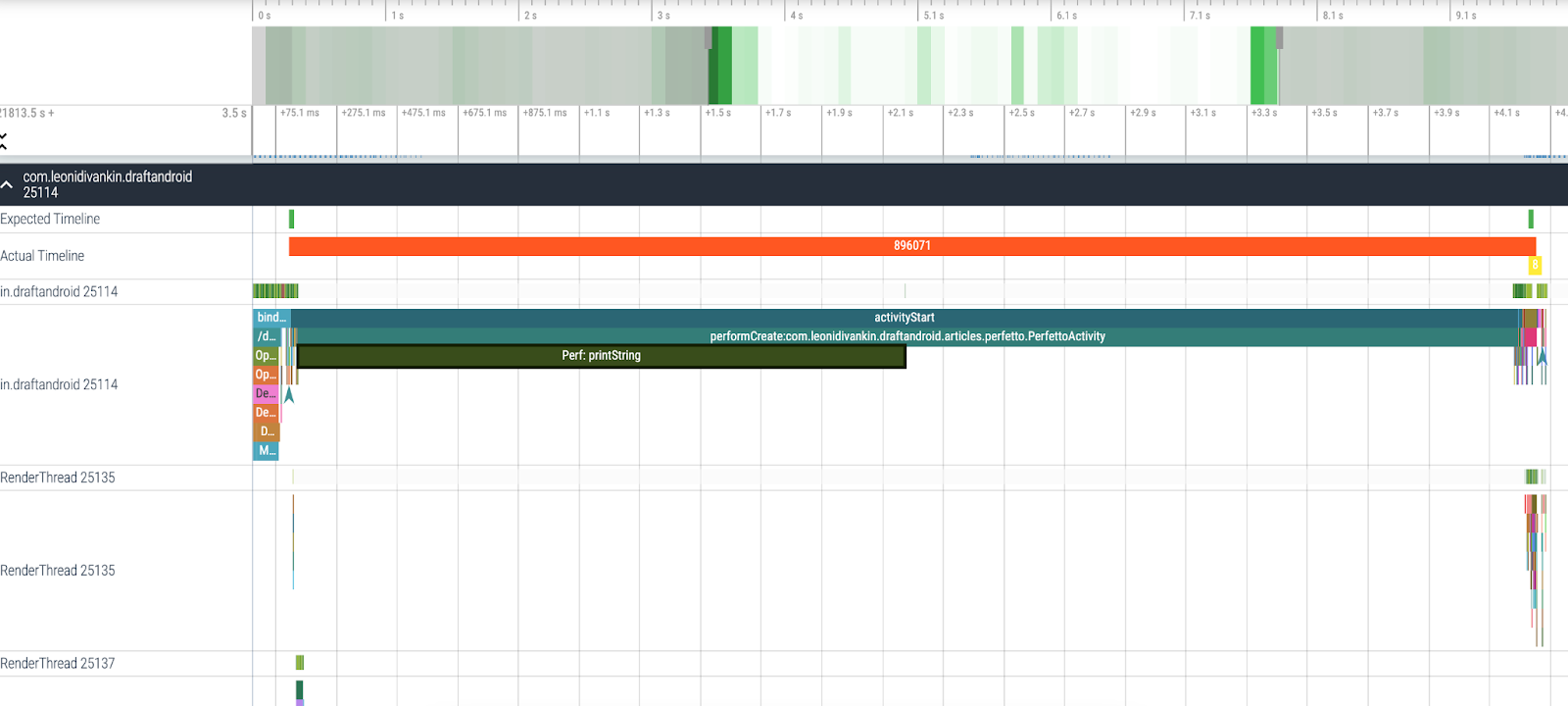Click the 5.1 s mark on overview ruler
This screenshot has width=1568, height=706.
pos(933,16)
